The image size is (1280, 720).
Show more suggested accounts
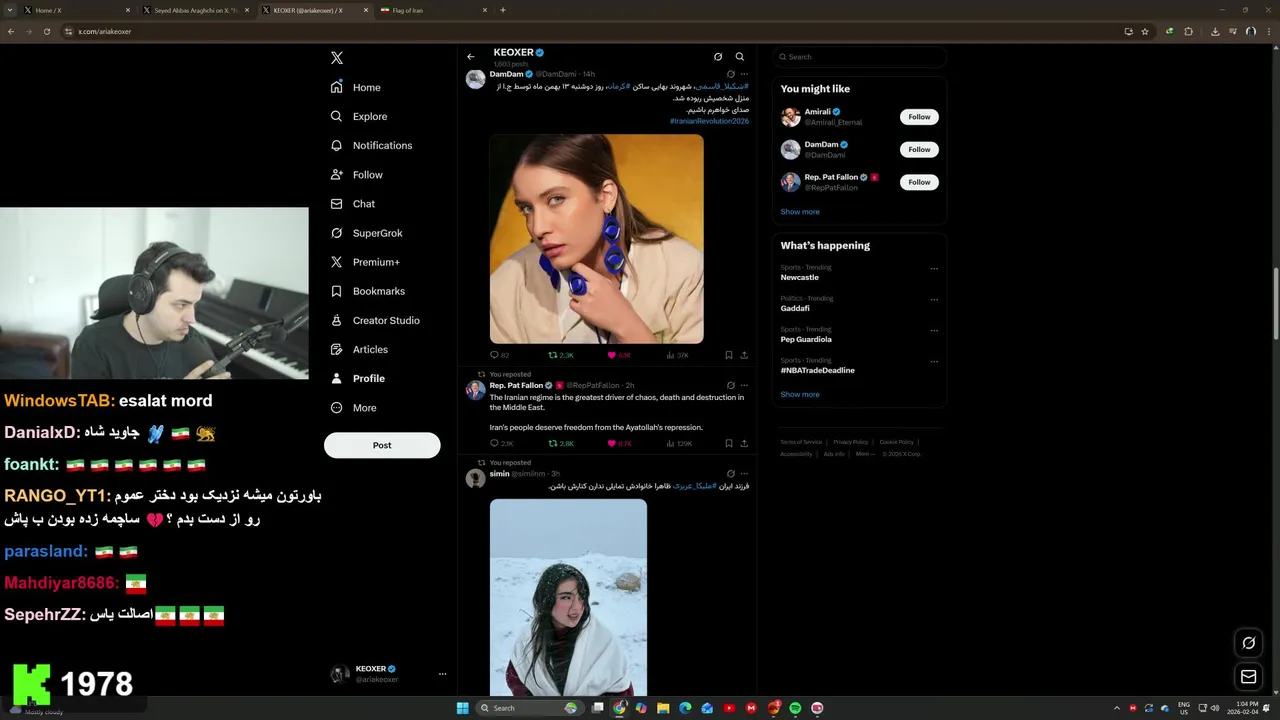[800, 212]
